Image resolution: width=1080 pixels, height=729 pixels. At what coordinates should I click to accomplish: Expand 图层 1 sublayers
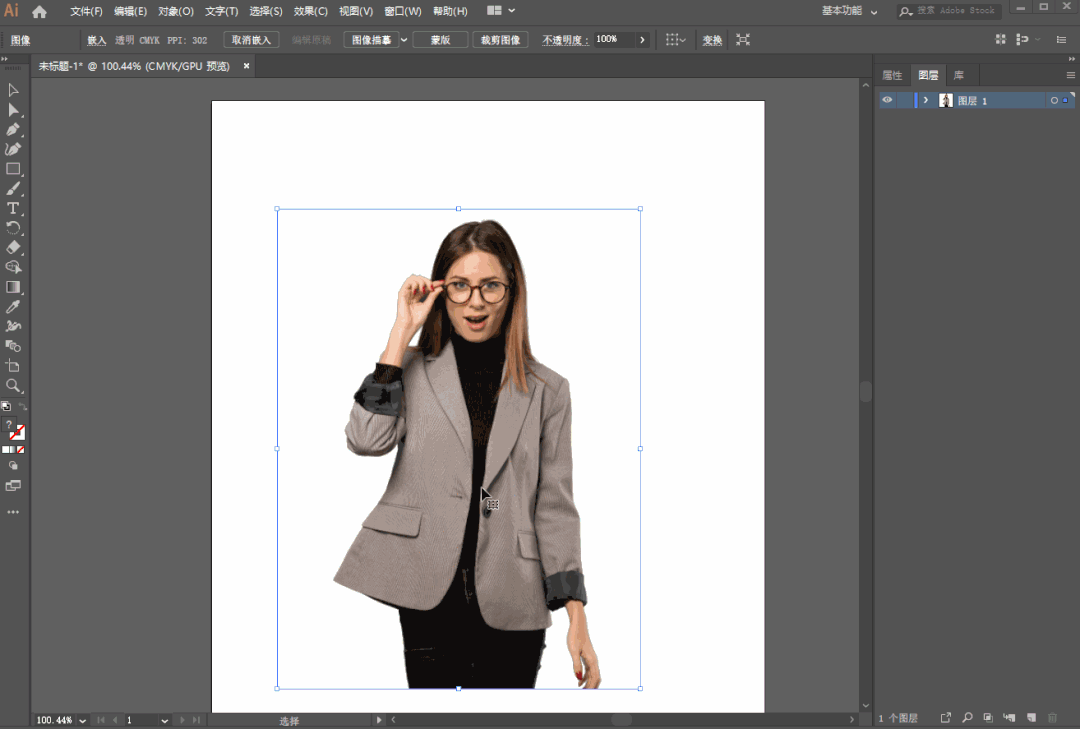pos(926,100)
